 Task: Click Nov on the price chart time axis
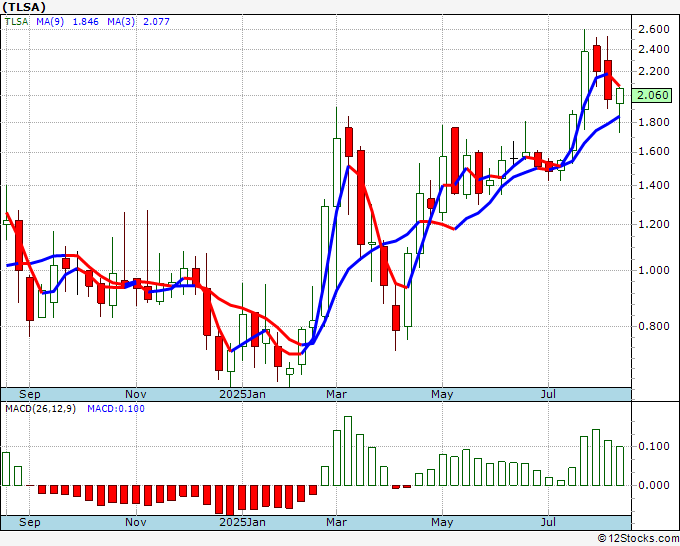click(136, 394)
